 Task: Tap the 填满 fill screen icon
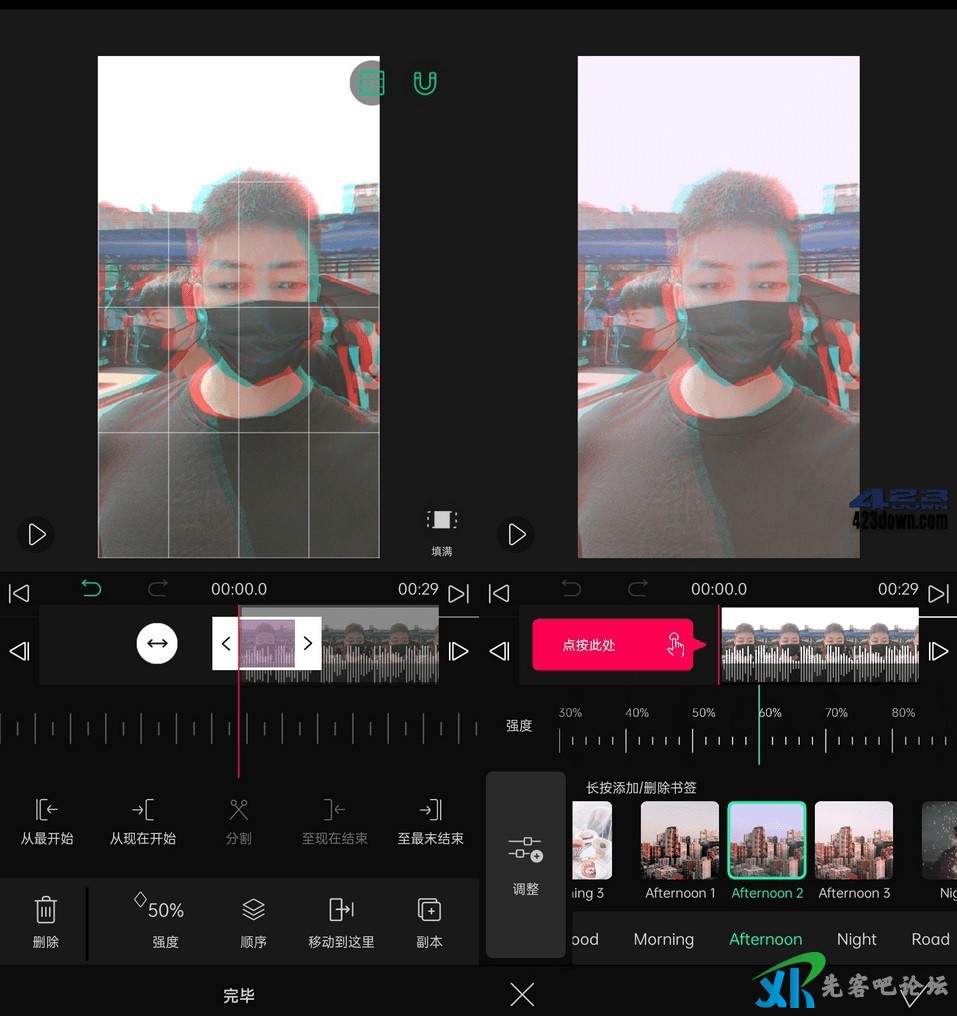441,521
